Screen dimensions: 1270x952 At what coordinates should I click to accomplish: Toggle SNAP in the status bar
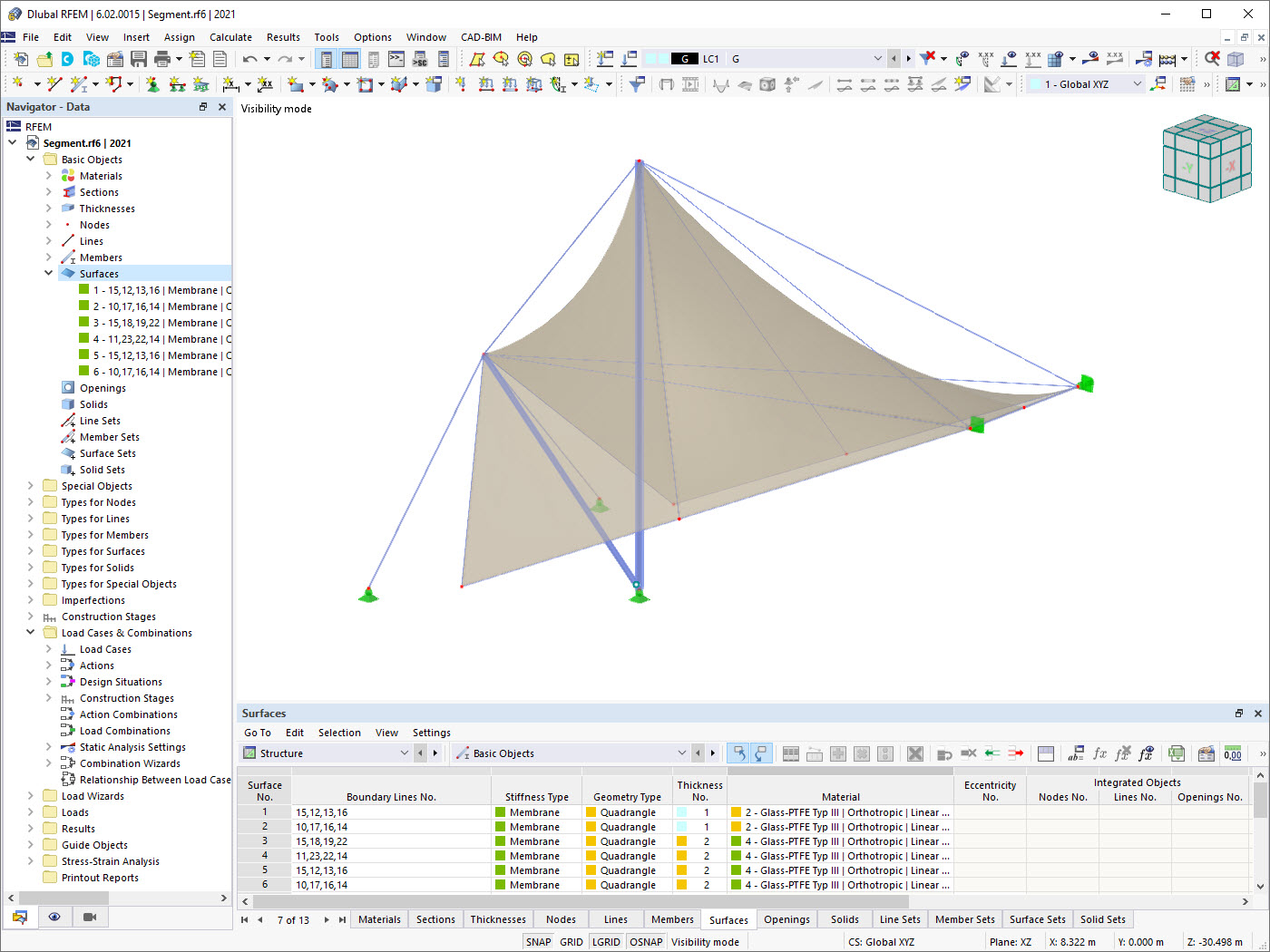tap(539, 942)
